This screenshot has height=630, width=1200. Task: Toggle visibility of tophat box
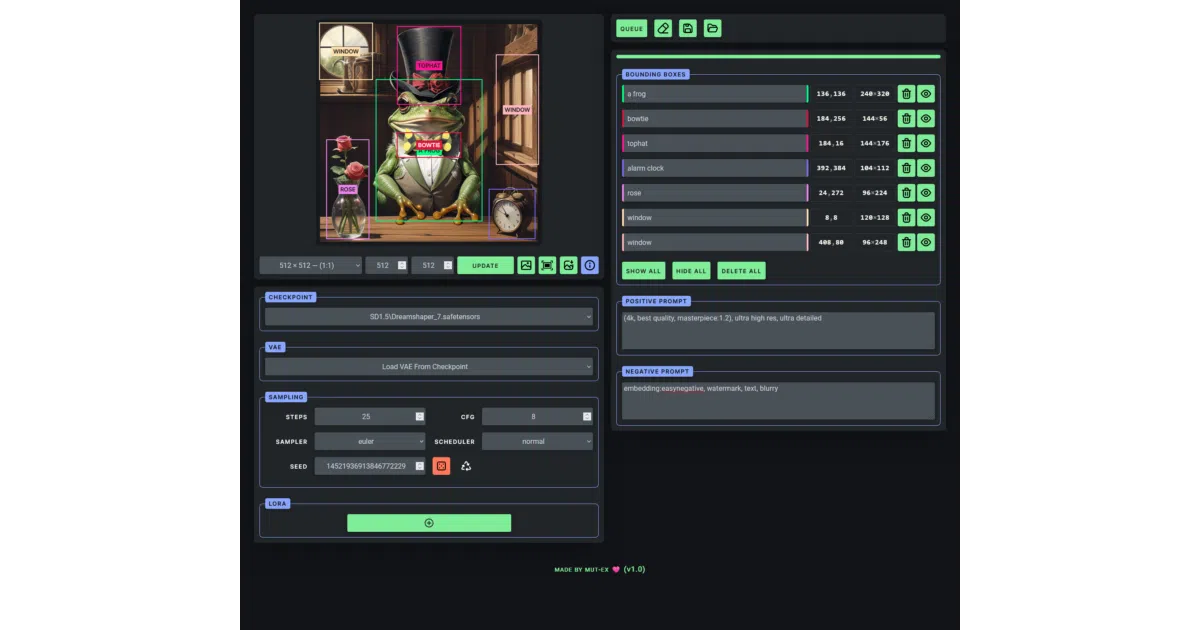(926, 143)
